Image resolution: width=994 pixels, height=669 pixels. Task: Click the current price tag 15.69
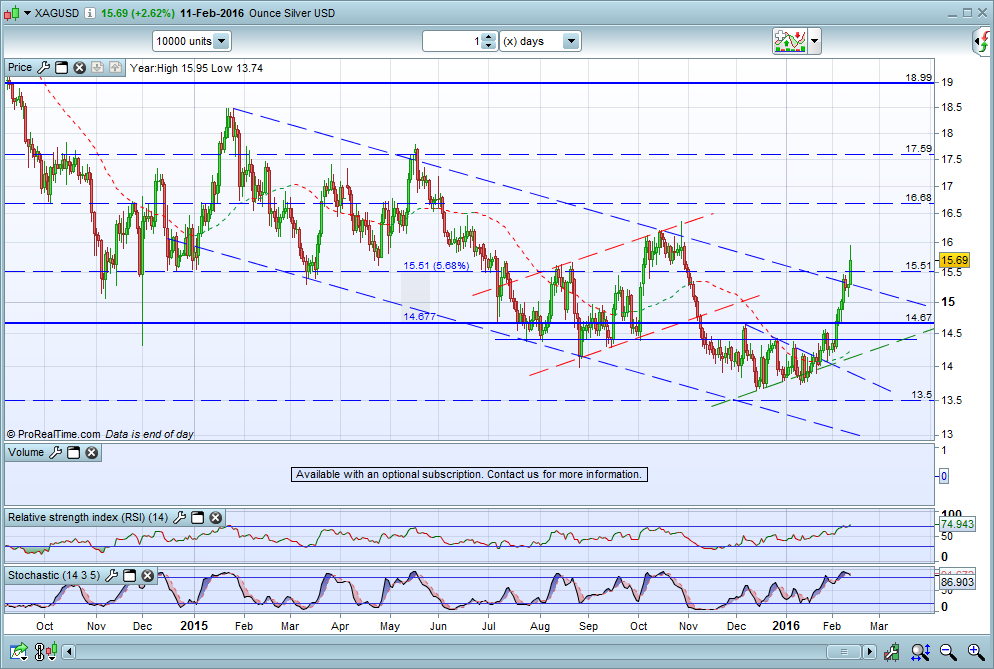954,260
